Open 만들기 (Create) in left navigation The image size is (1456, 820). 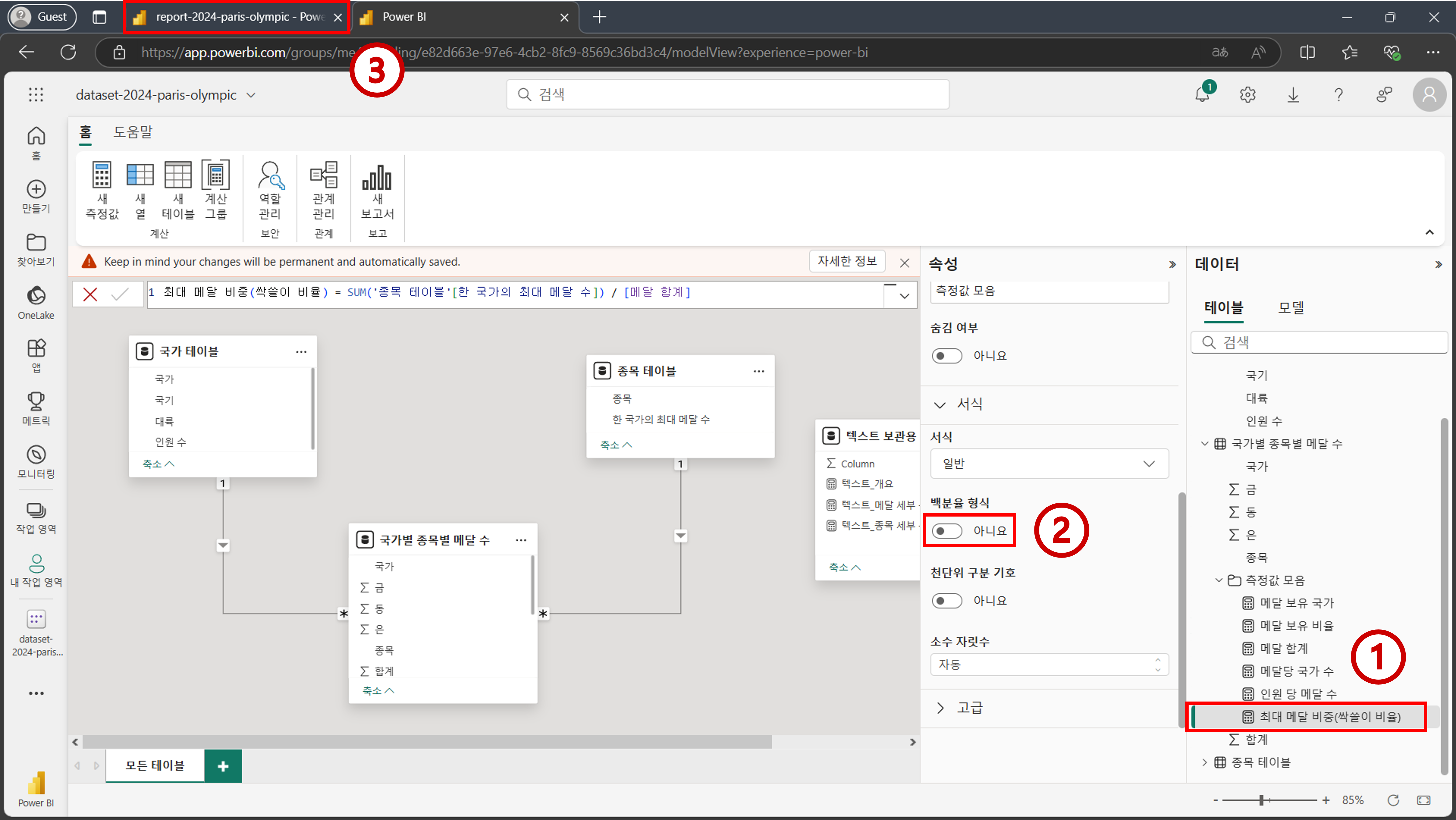36,197
